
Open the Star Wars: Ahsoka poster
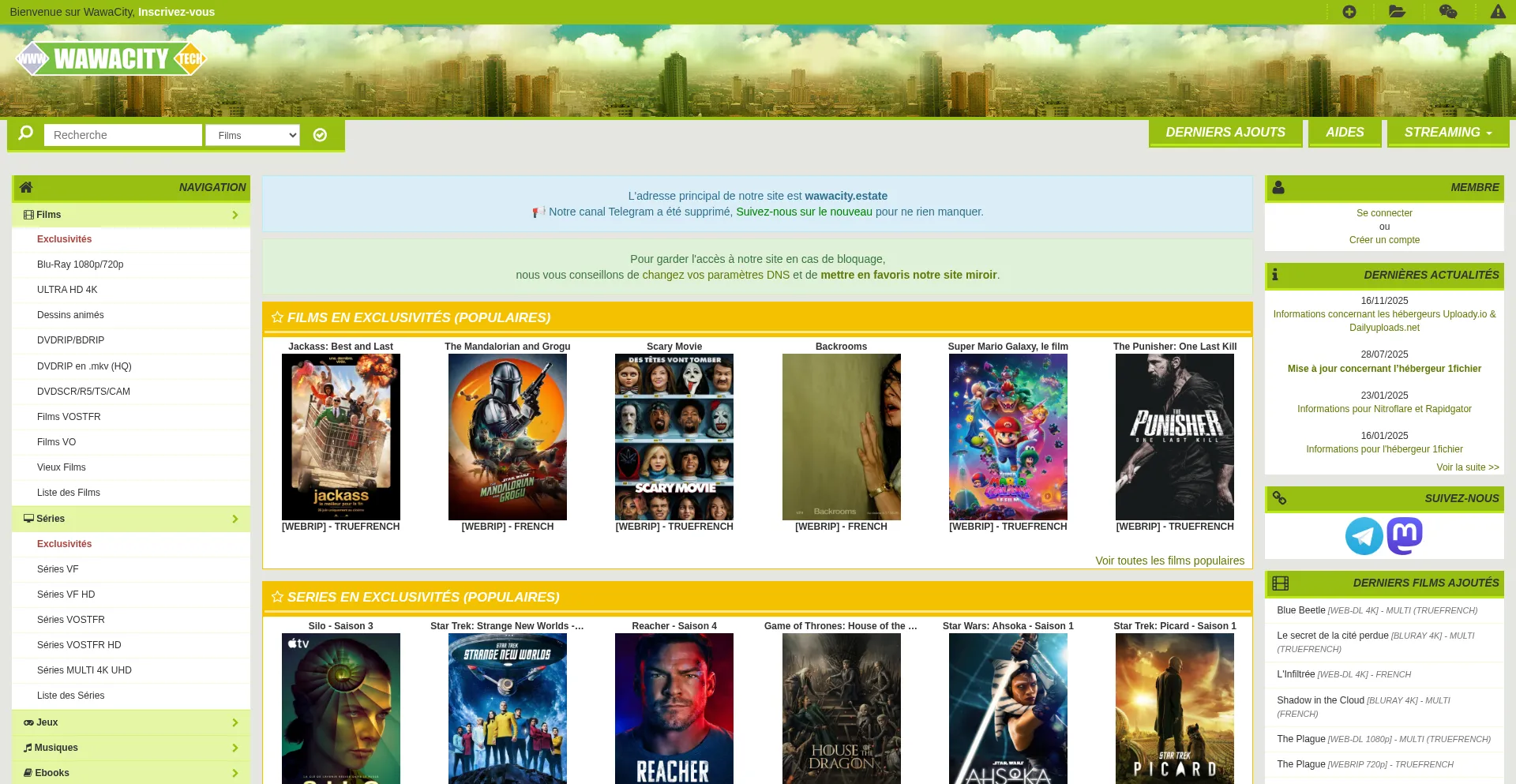pyautogui.click(x=1008, y=708)
